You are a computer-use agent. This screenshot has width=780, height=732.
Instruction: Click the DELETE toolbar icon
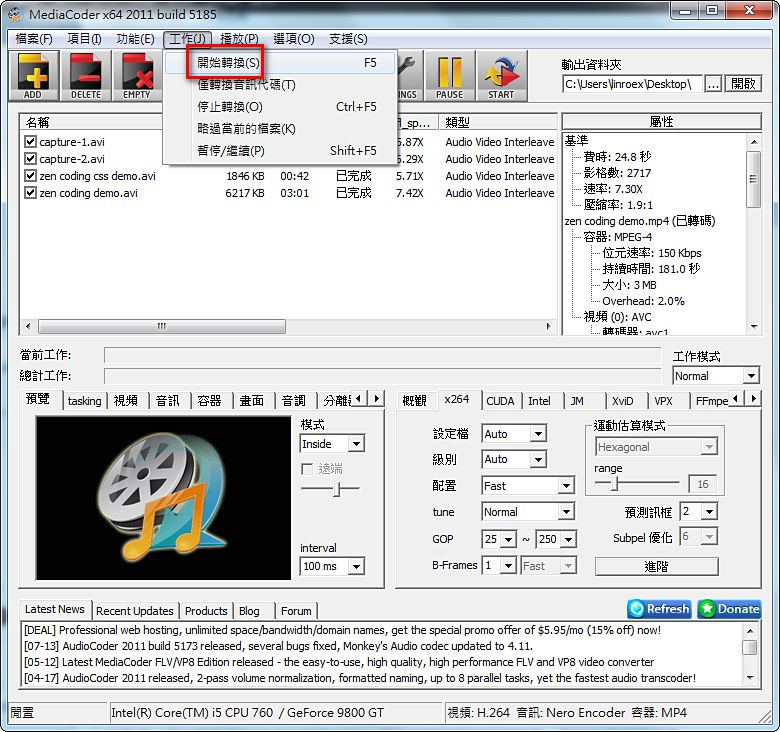coord(86,76)
